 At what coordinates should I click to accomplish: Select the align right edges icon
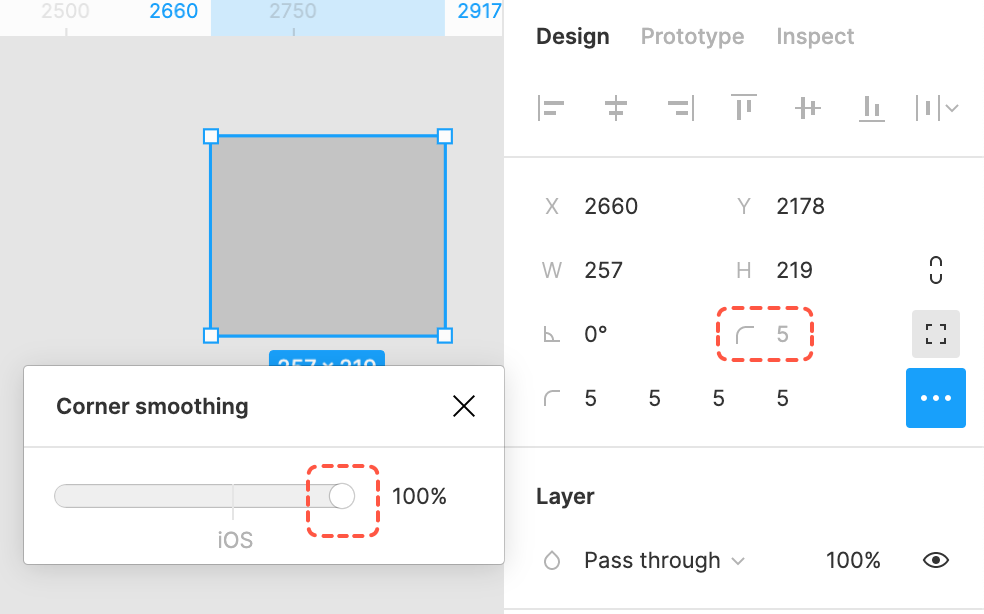(679, 108)
